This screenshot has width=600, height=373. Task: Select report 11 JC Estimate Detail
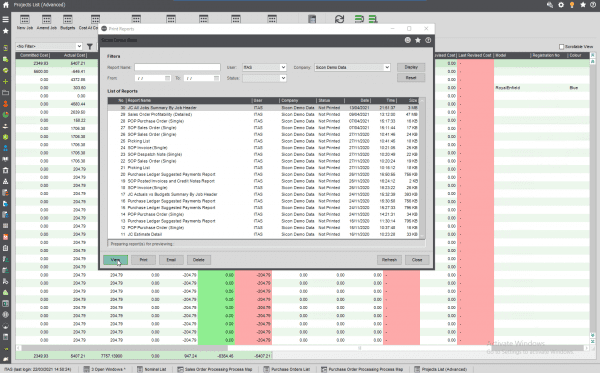pyautogui.click(x=263, y=234)
